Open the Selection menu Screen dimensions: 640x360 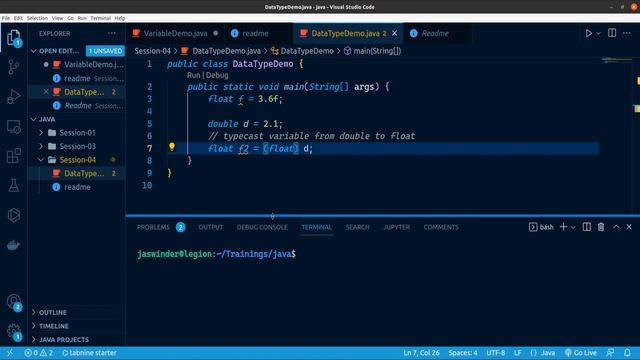pos(37,18)
